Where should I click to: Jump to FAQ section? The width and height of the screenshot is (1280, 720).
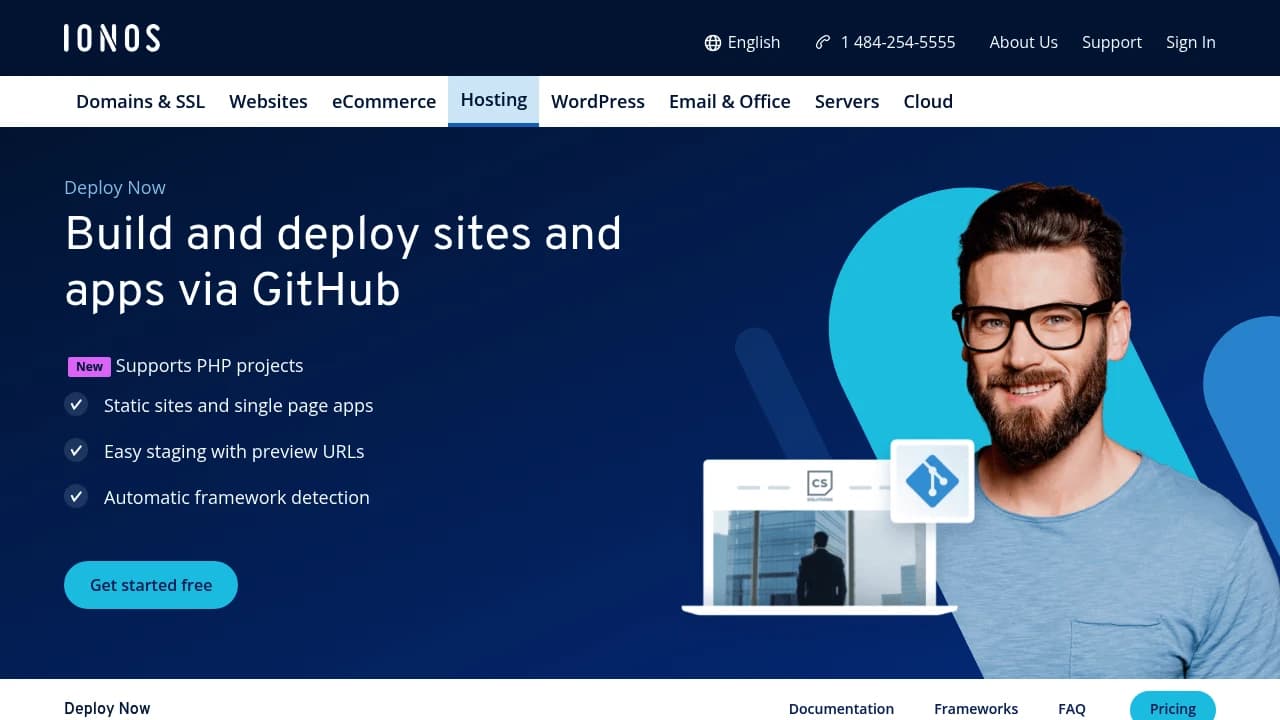(1072, 708)
